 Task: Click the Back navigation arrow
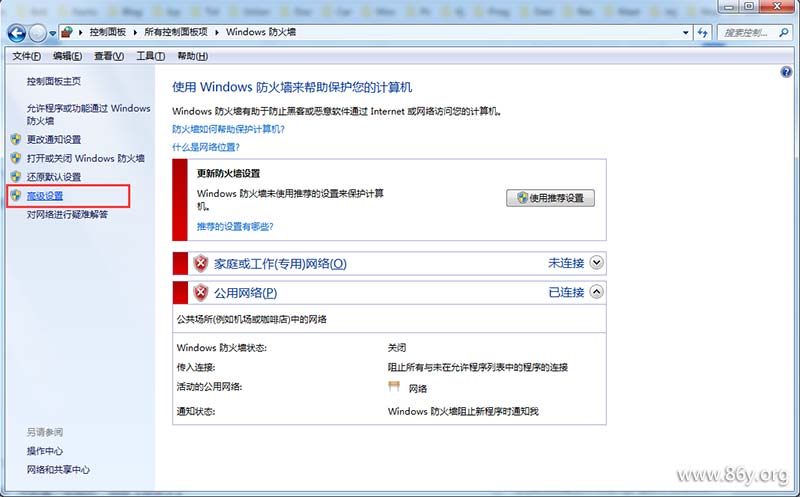pos(17,34)
